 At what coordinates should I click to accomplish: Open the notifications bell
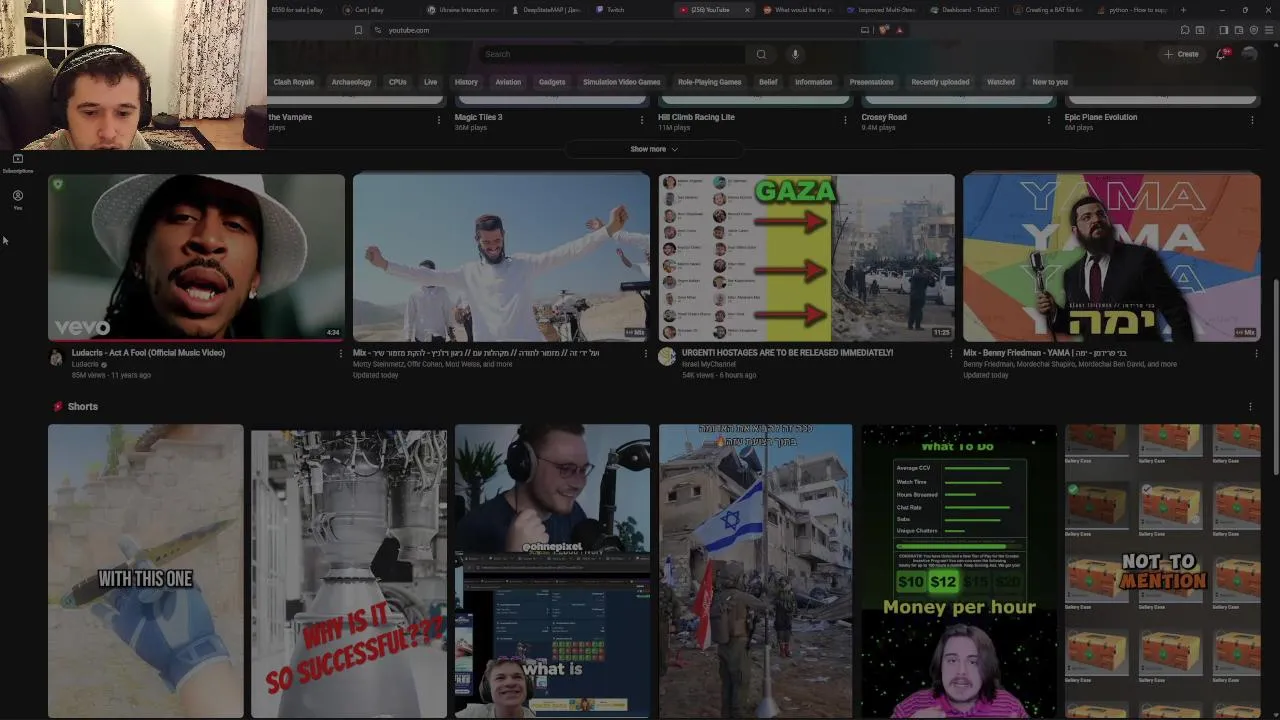point(1220,54)
